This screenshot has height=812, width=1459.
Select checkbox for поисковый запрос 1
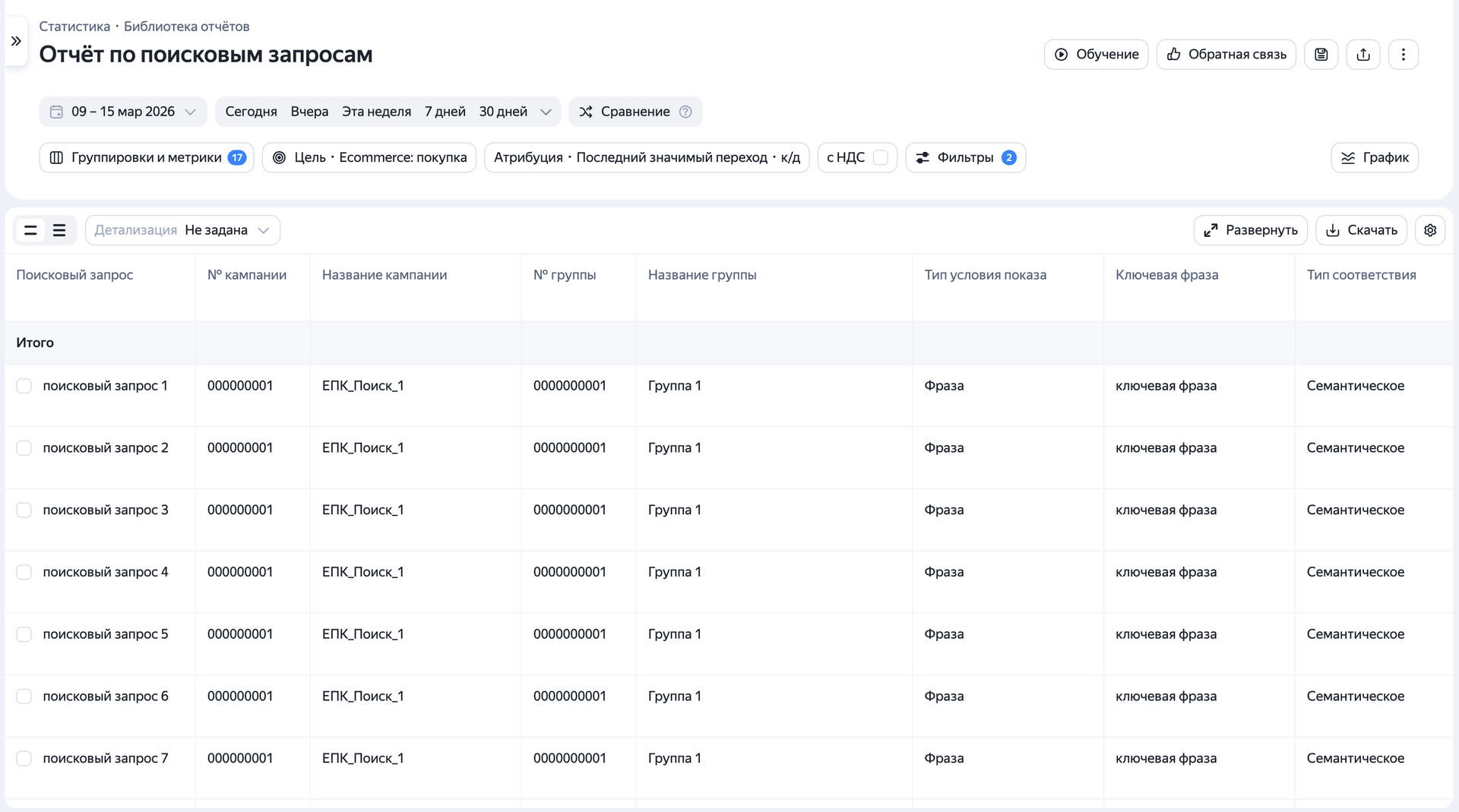coord(24,386)
